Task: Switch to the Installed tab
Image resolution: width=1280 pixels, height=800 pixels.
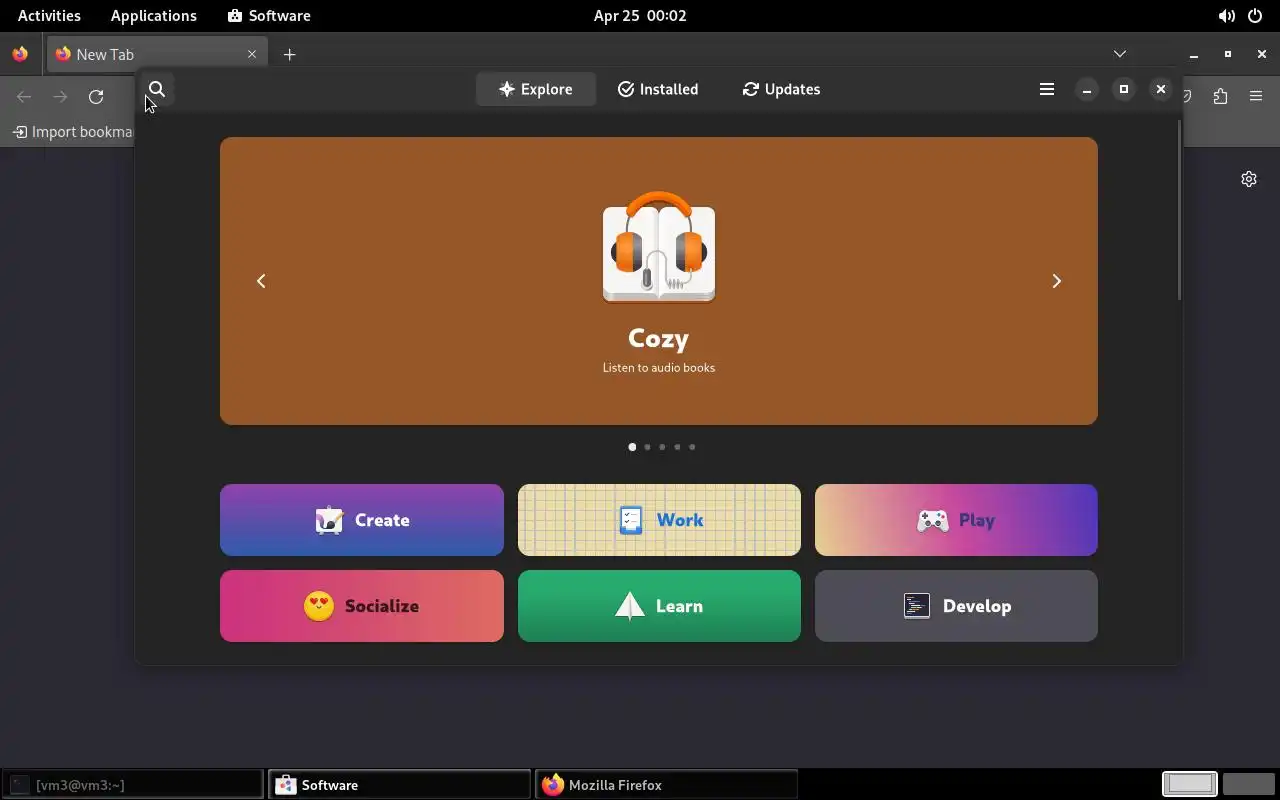Action: tap(658, 89)
